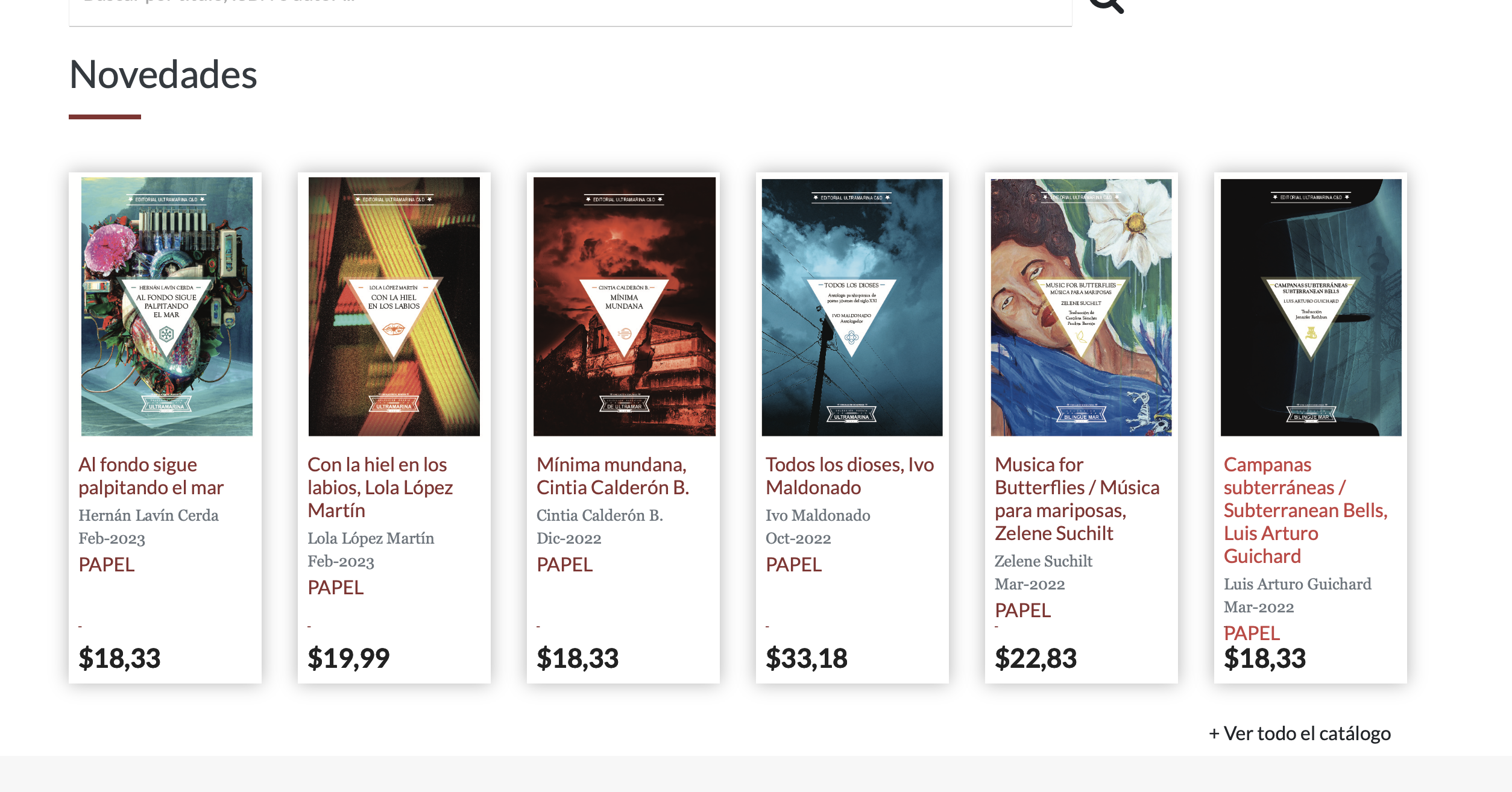This screenshot has width=1512, height=792.
Task: Click the $19,99 price of Lola López Martín's book
Action: click(x=348, y=658)
